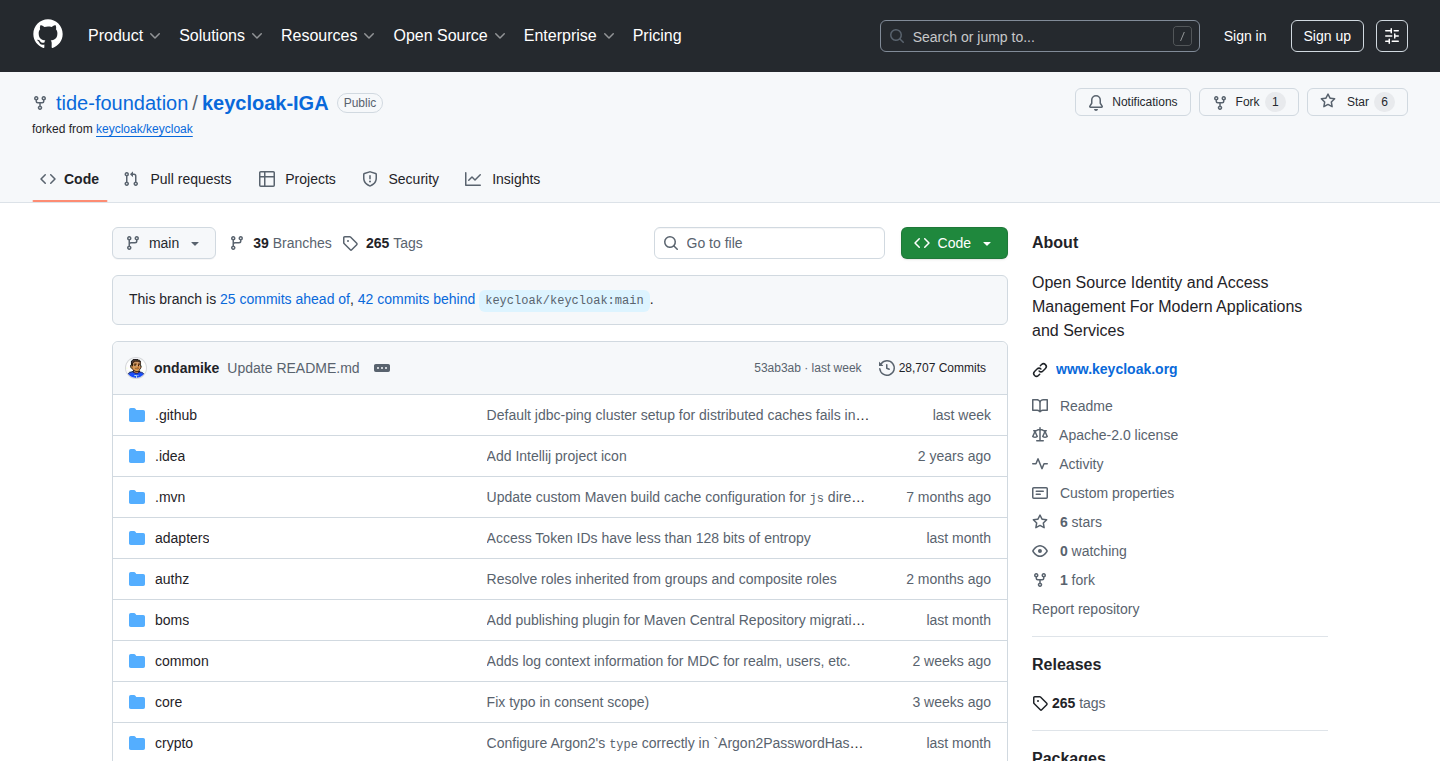Open commit hash 53ab3ab
The width and height of the screenshot is (1440, 761).
(777, 368)
